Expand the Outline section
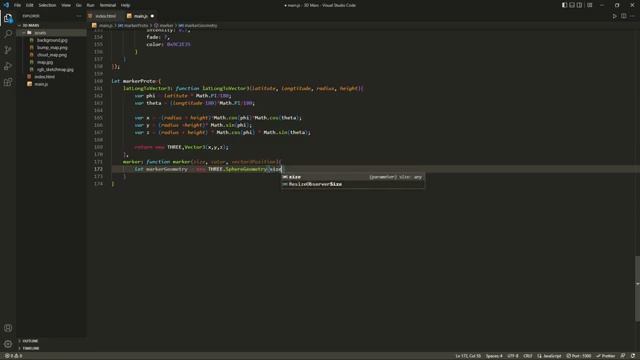The image size is (640, 360). pyautogui.click(x=30, y=341)
